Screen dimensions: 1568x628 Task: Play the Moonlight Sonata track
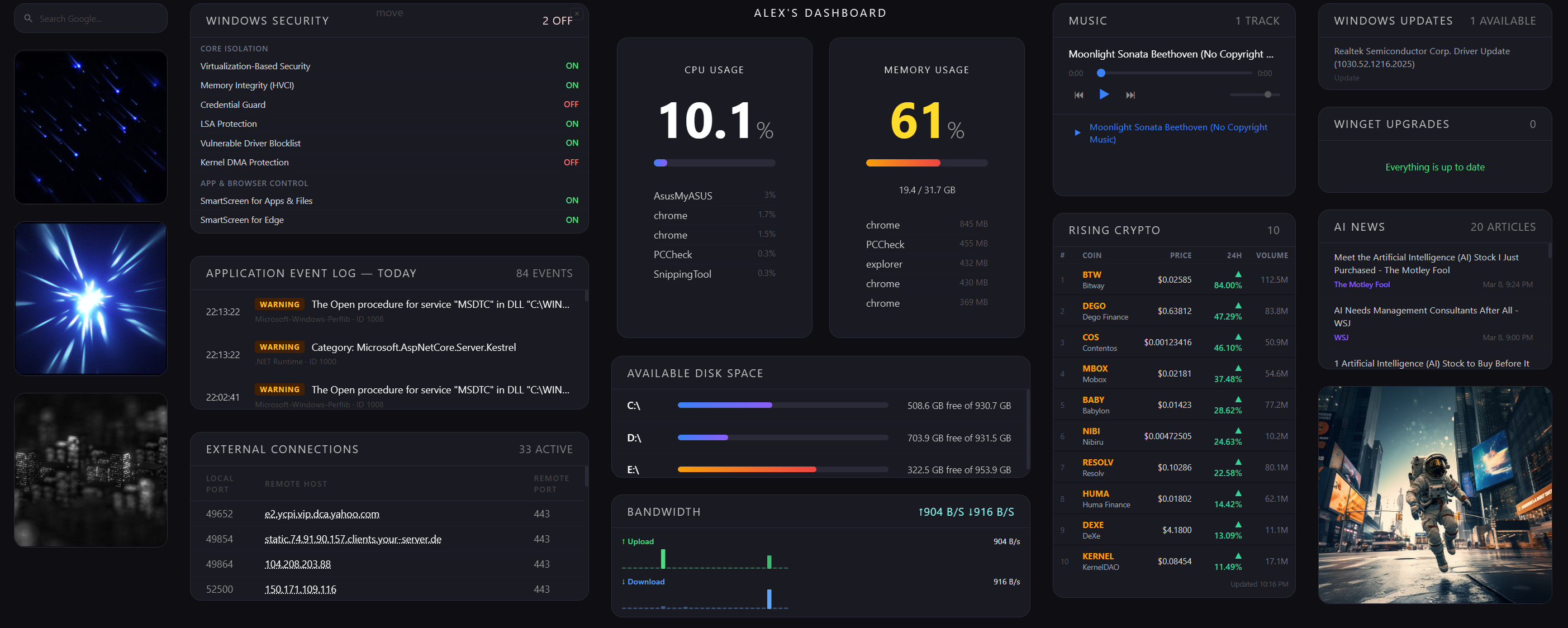(1104, 94)
